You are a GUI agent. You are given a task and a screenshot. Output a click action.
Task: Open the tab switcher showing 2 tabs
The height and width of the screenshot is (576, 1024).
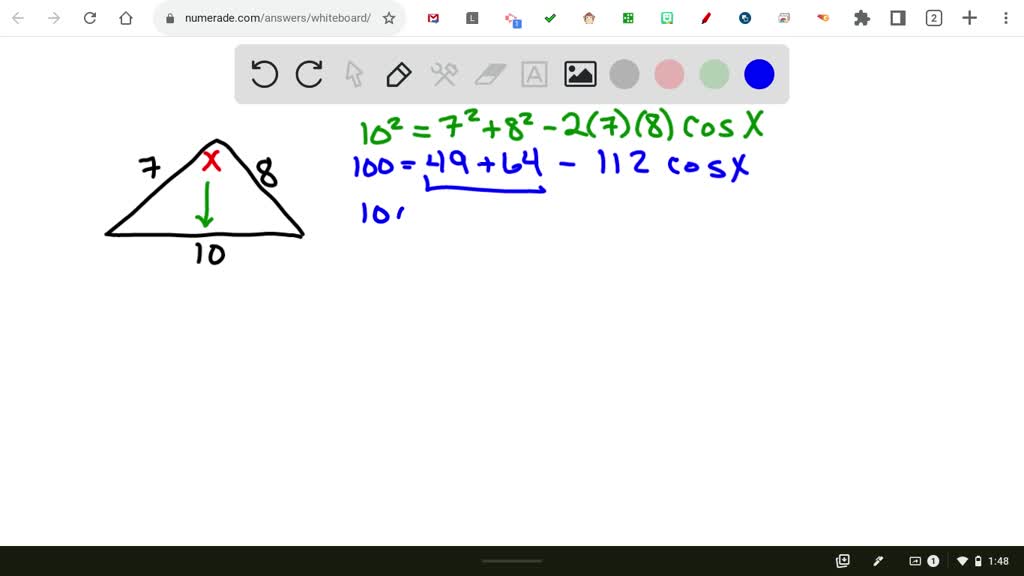933,17
